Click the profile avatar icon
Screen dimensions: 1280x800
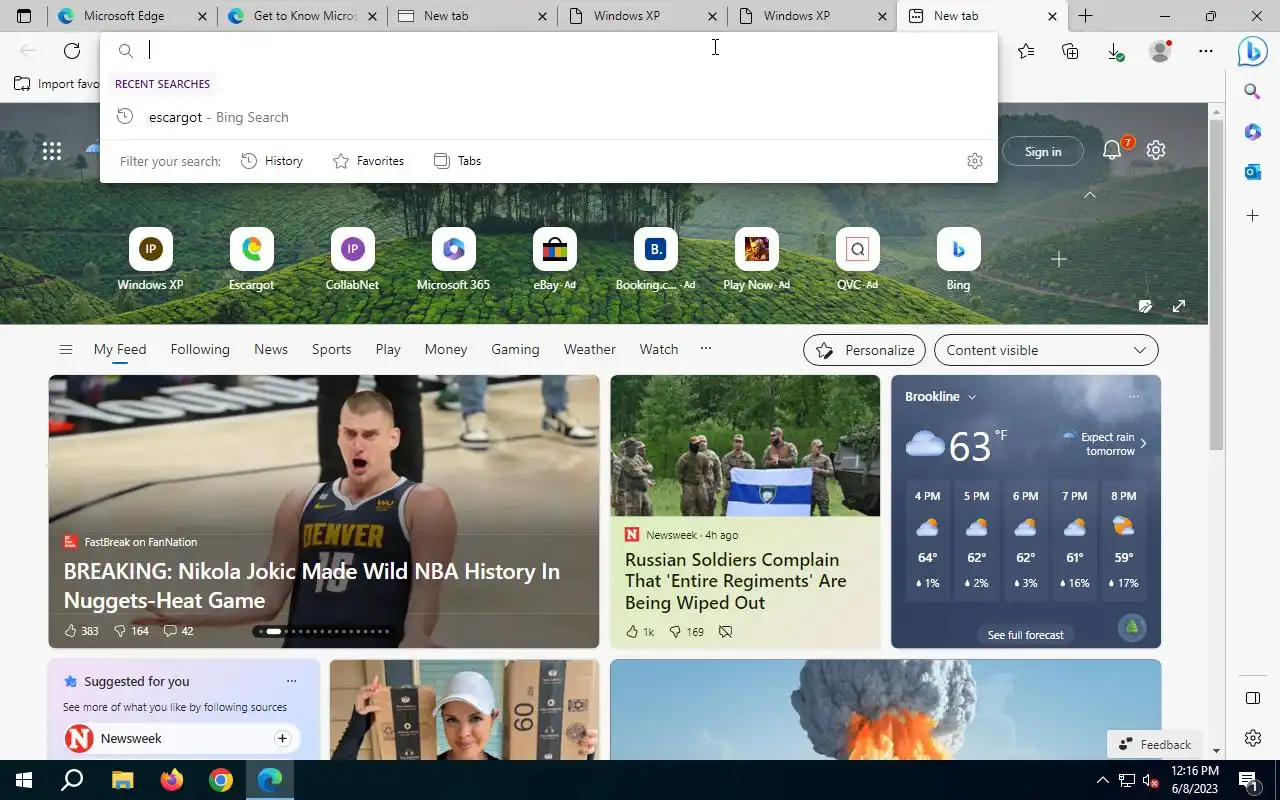click(x=1160, y=51)
